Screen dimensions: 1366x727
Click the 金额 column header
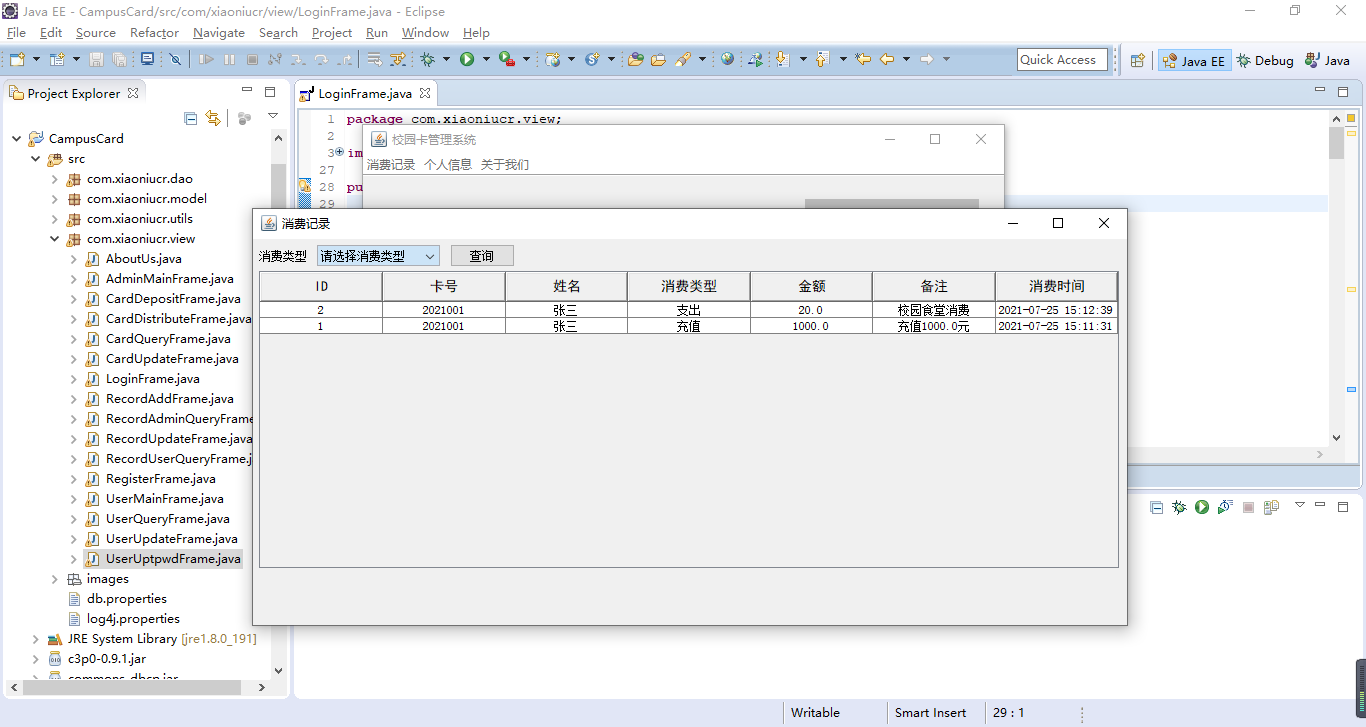coord(811,286)
